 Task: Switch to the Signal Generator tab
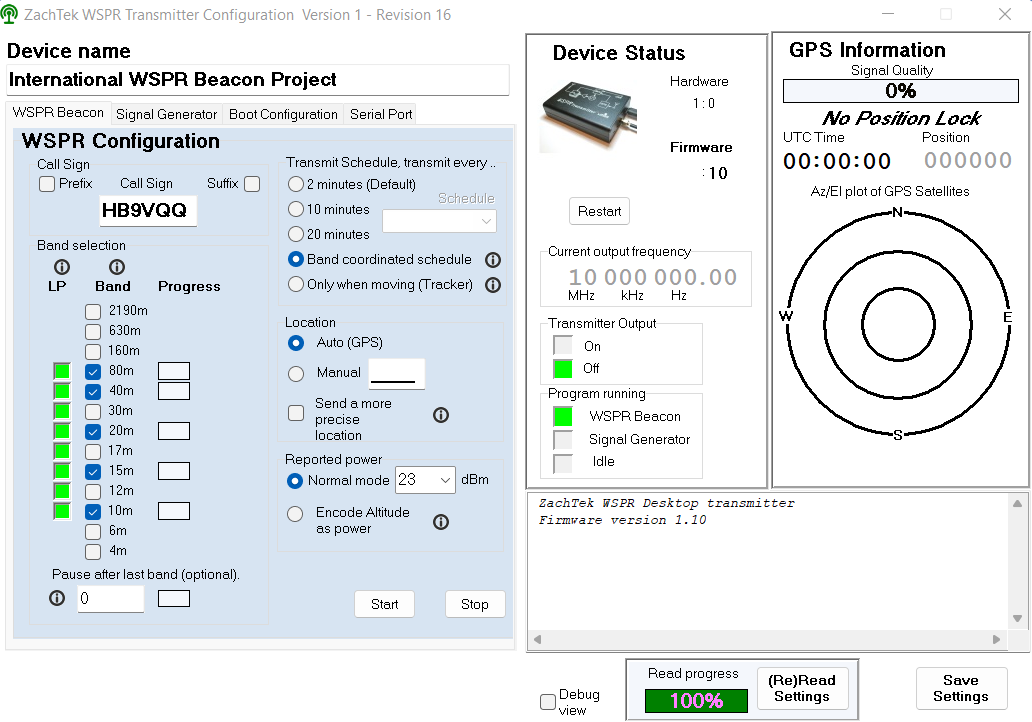coord(166,114)
